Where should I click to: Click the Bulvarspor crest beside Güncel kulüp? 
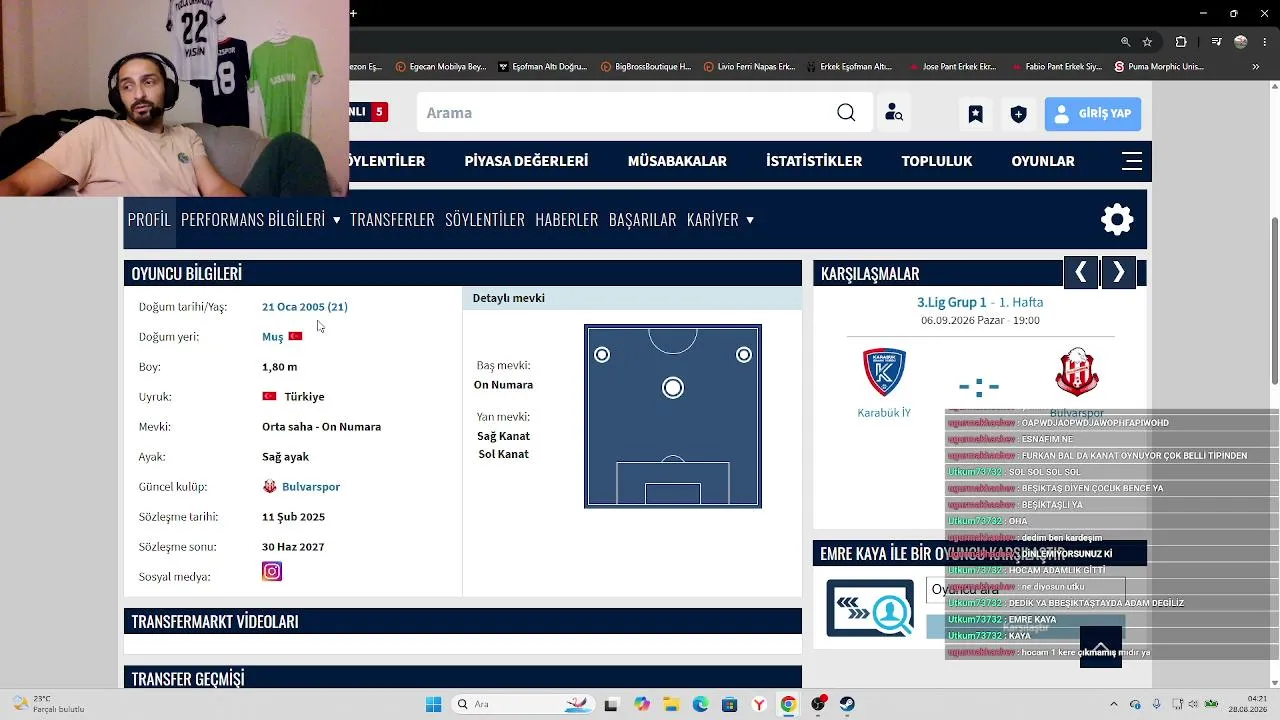pos(269,486)
